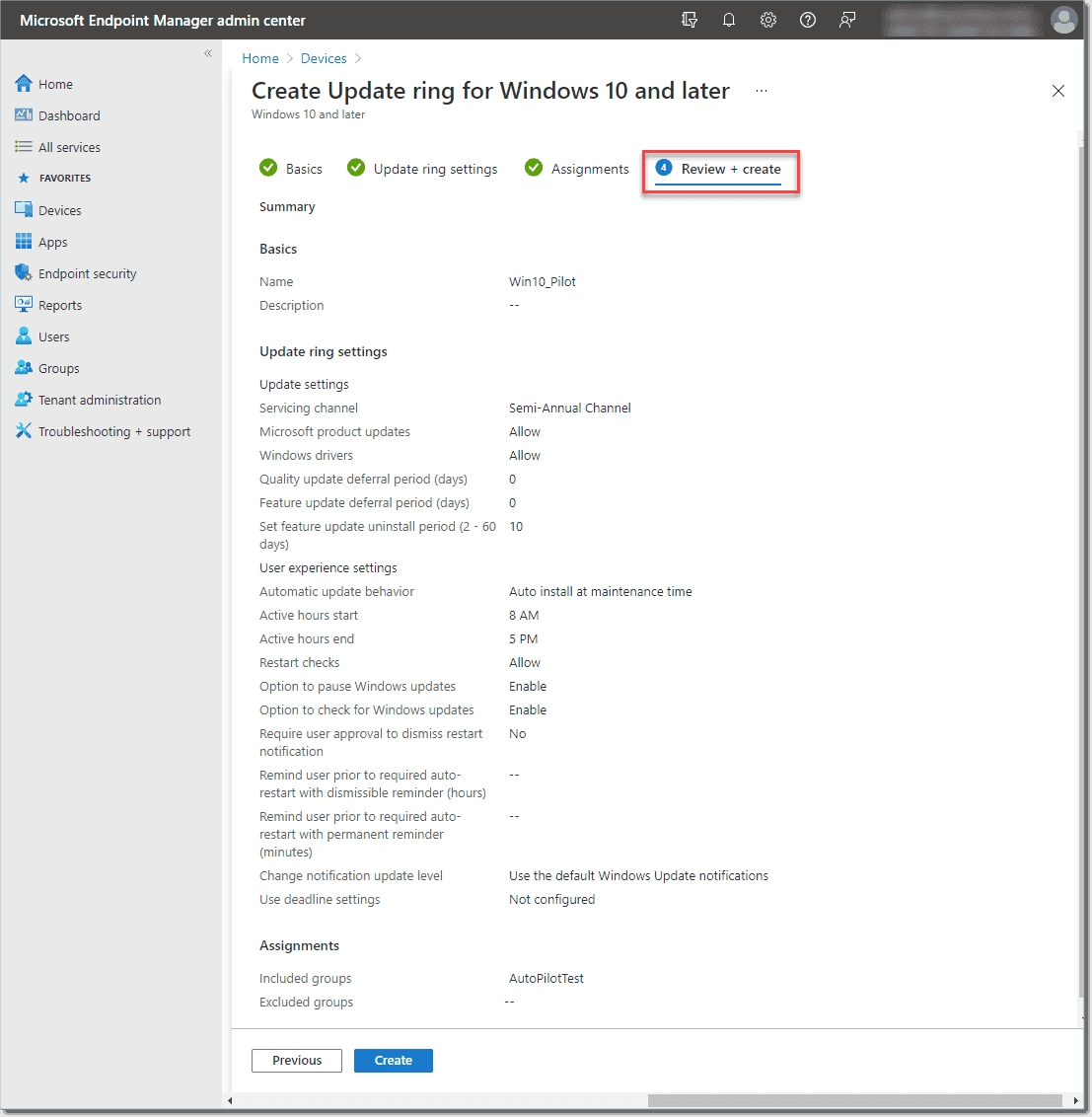Click the left arrow of horizontal scrollbar
Screen dimensions: 1092x1117
click(230, 1100)
